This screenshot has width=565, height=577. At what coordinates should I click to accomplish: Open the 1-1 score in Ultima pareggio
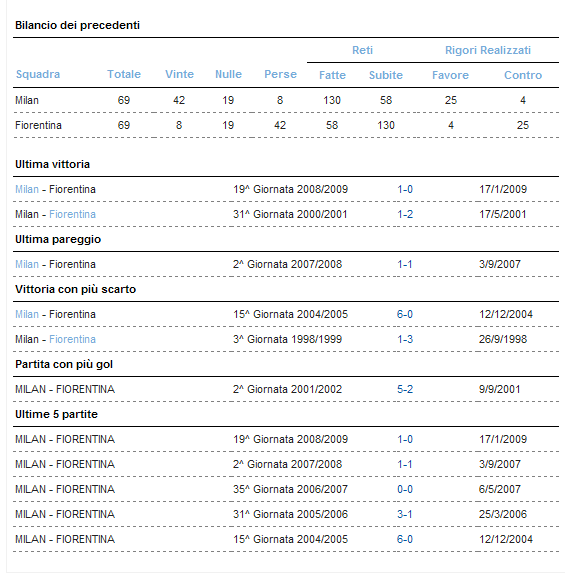click(x=405, y=264)
